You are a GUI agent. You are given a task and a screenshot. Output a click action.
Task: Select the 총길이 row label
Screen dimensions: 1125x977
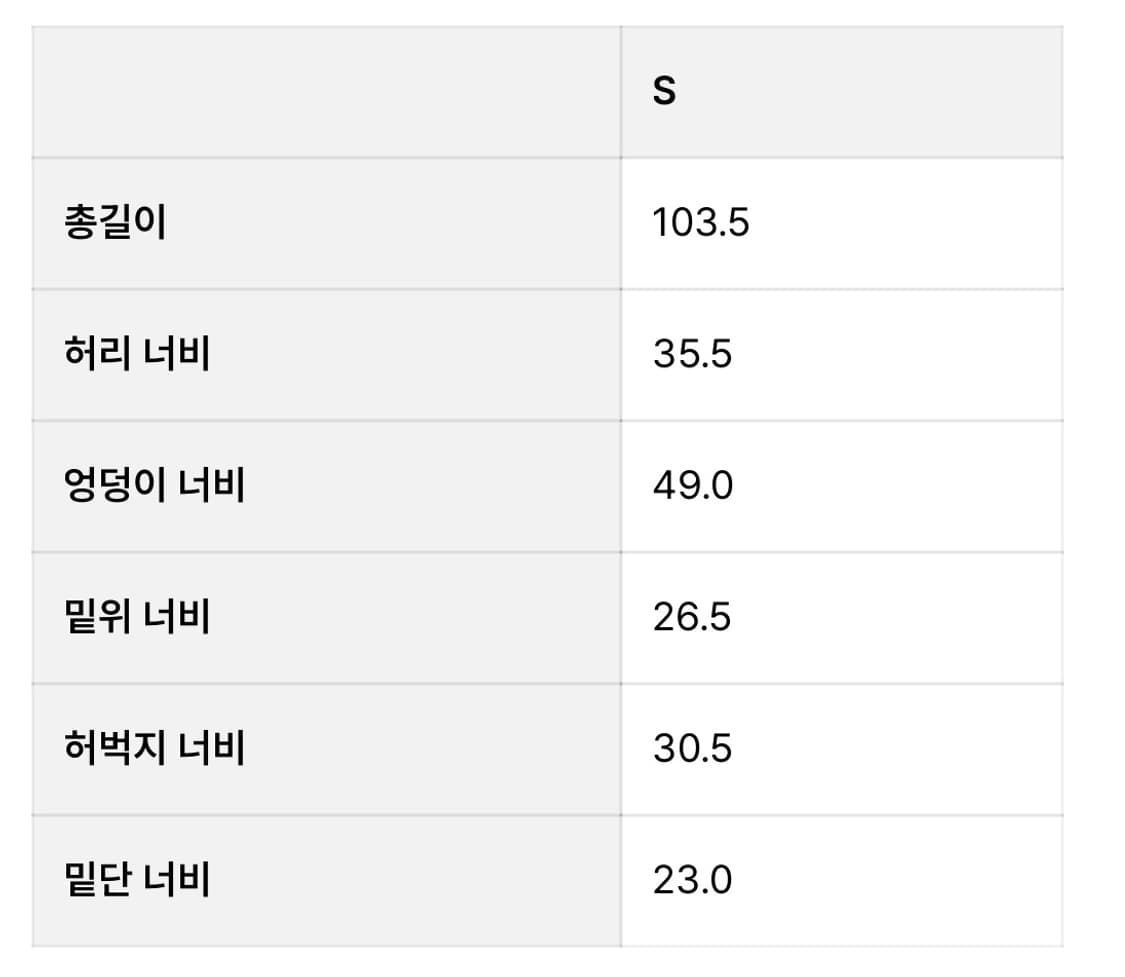115,223
